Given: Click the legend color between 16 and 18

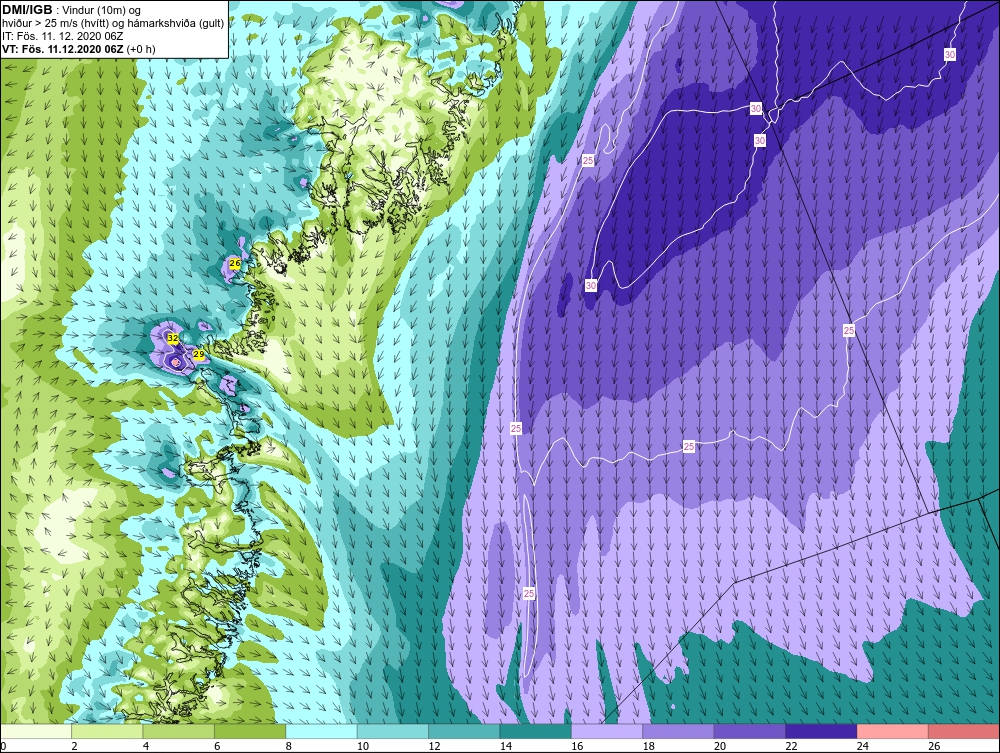Looking at the screenshot, I should (x=608, y=732).
